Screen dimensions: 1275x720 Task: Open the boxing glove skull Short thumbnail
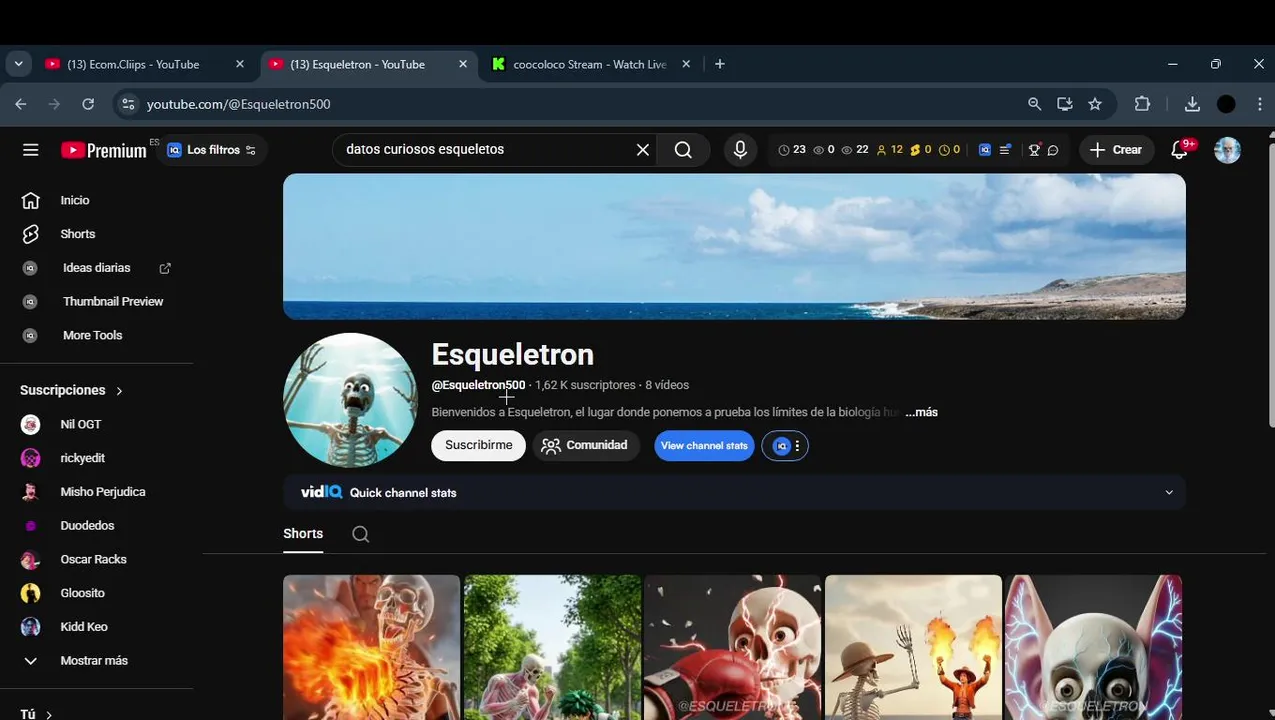coord(733,647)
